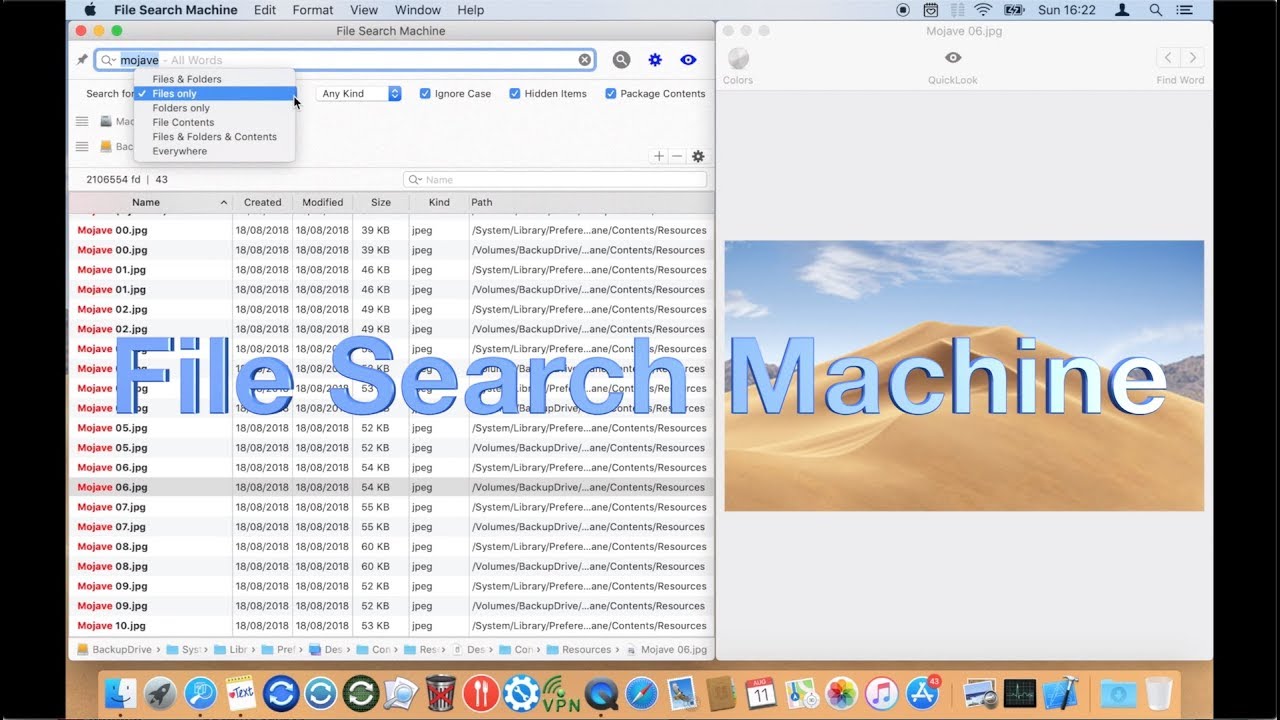Viewport: 1280px width, 720px height.
Task: Sort results by Created column
Action: click(263, 202)
